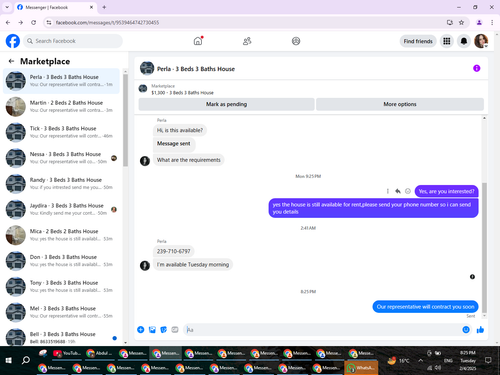The height and width of the screenshot is (375, 500).
Task: Open the account profile picture menu
Action: click(x=481, y=41)
